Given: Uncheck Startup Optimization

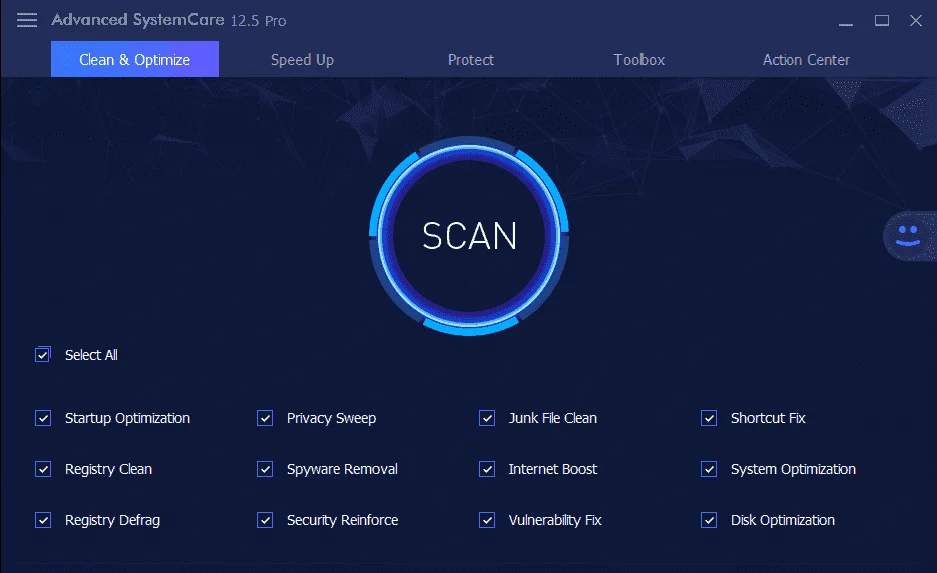Looking at the screenshot, I should 43,418.
